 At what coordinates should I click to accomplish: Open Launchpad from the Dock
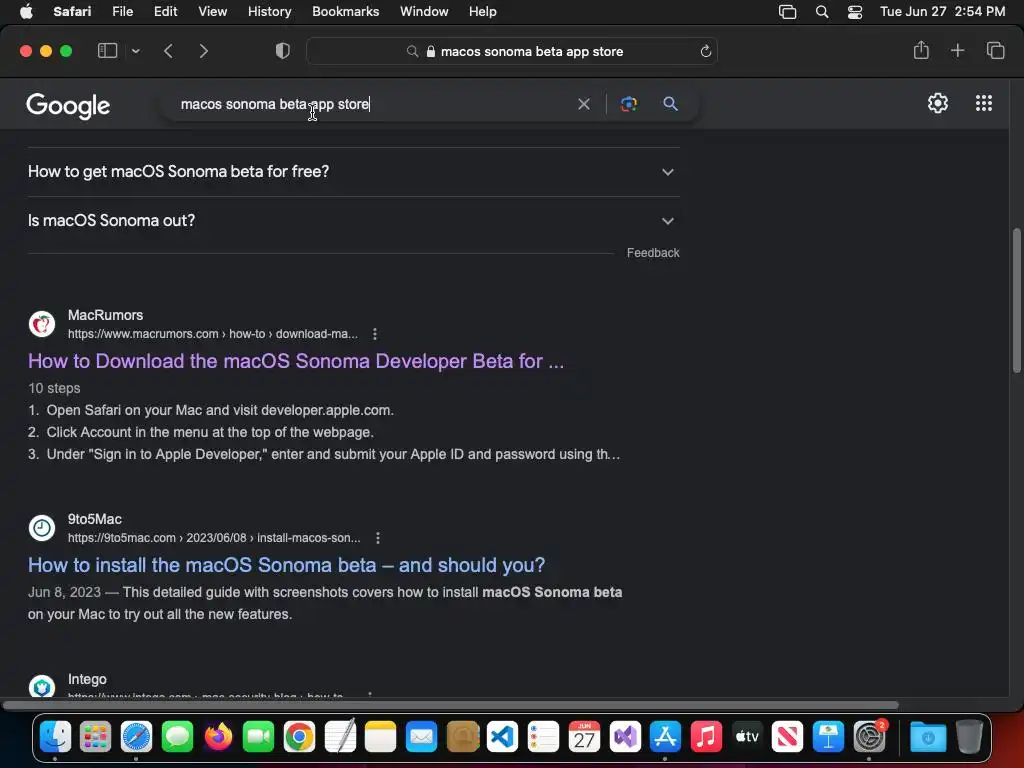click(95, 737)
